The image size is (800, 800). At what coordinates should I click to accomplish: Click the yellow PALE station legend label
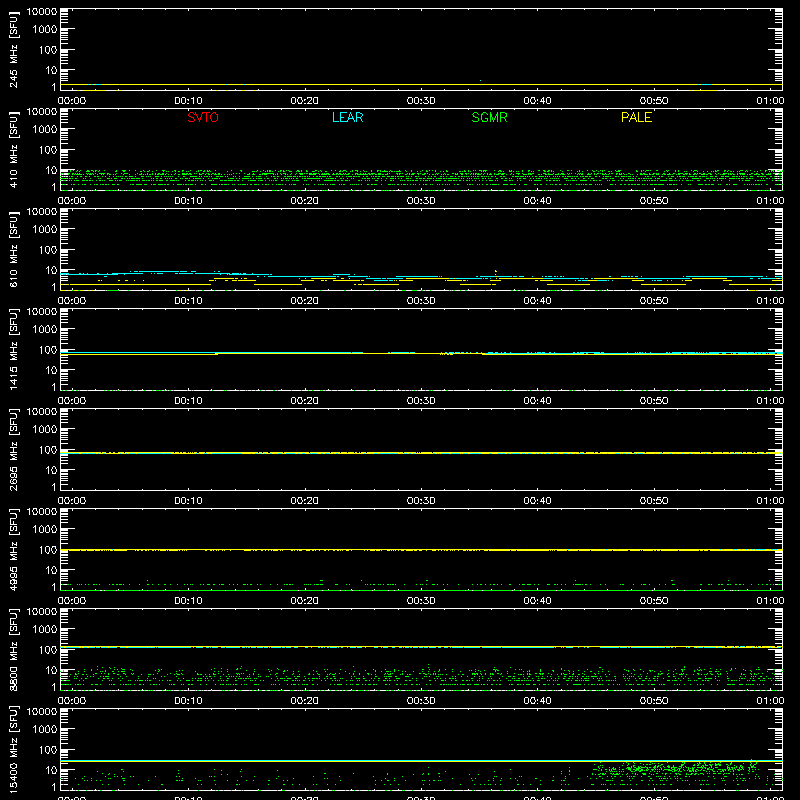[636, 117]
